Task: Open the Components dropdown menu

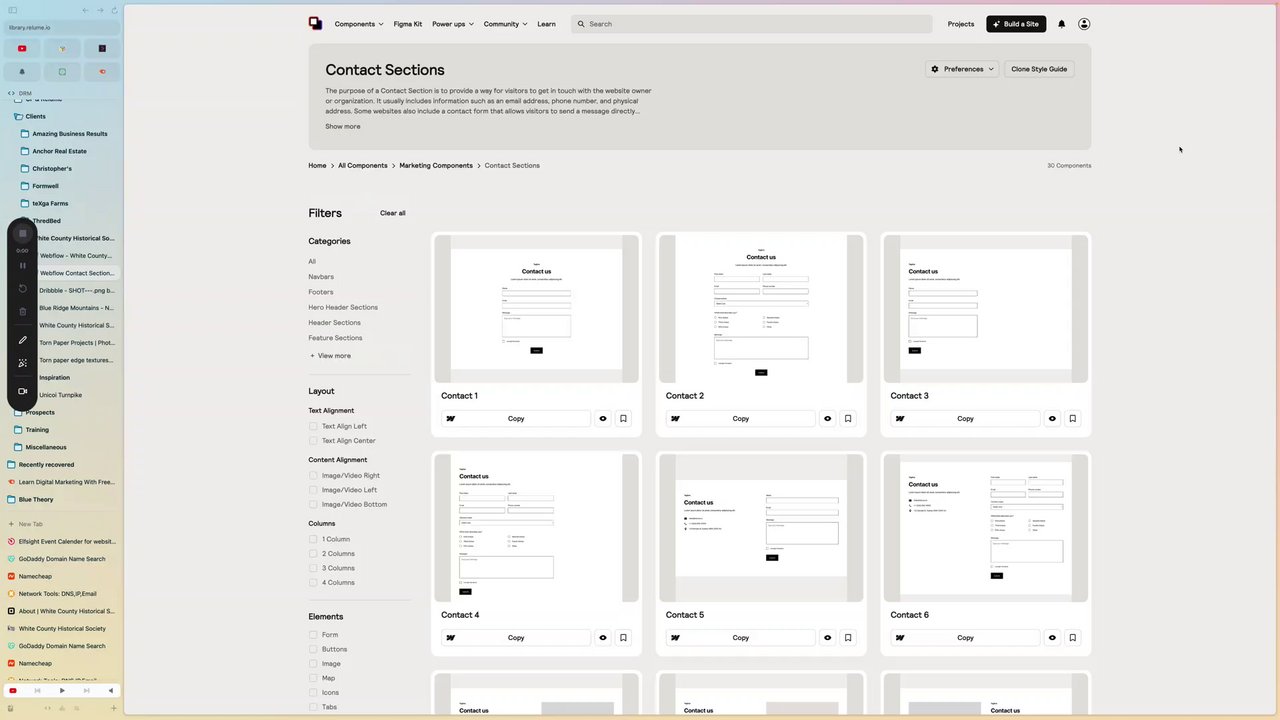Action: (359, 24)
